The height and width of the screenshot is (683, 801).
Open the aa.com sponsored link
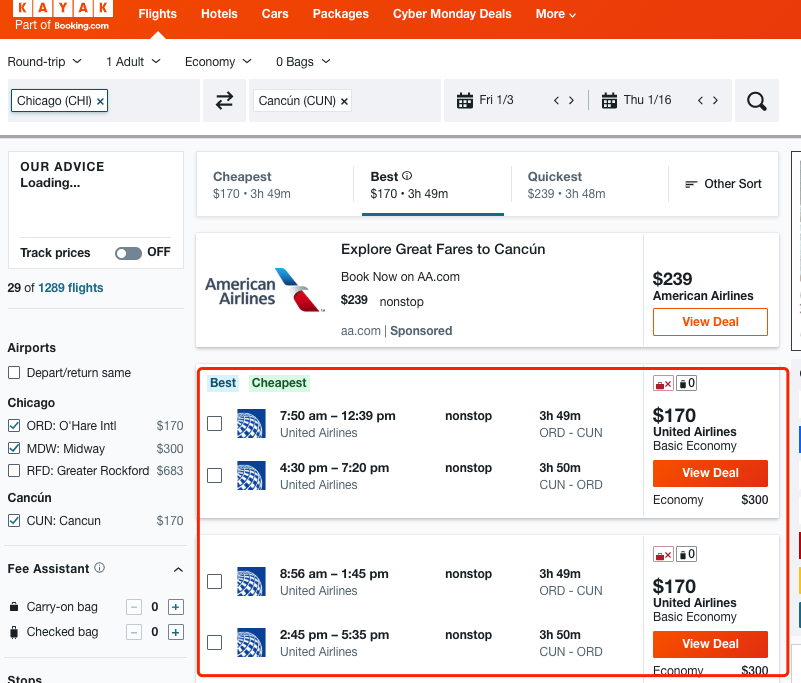[361, 331]
